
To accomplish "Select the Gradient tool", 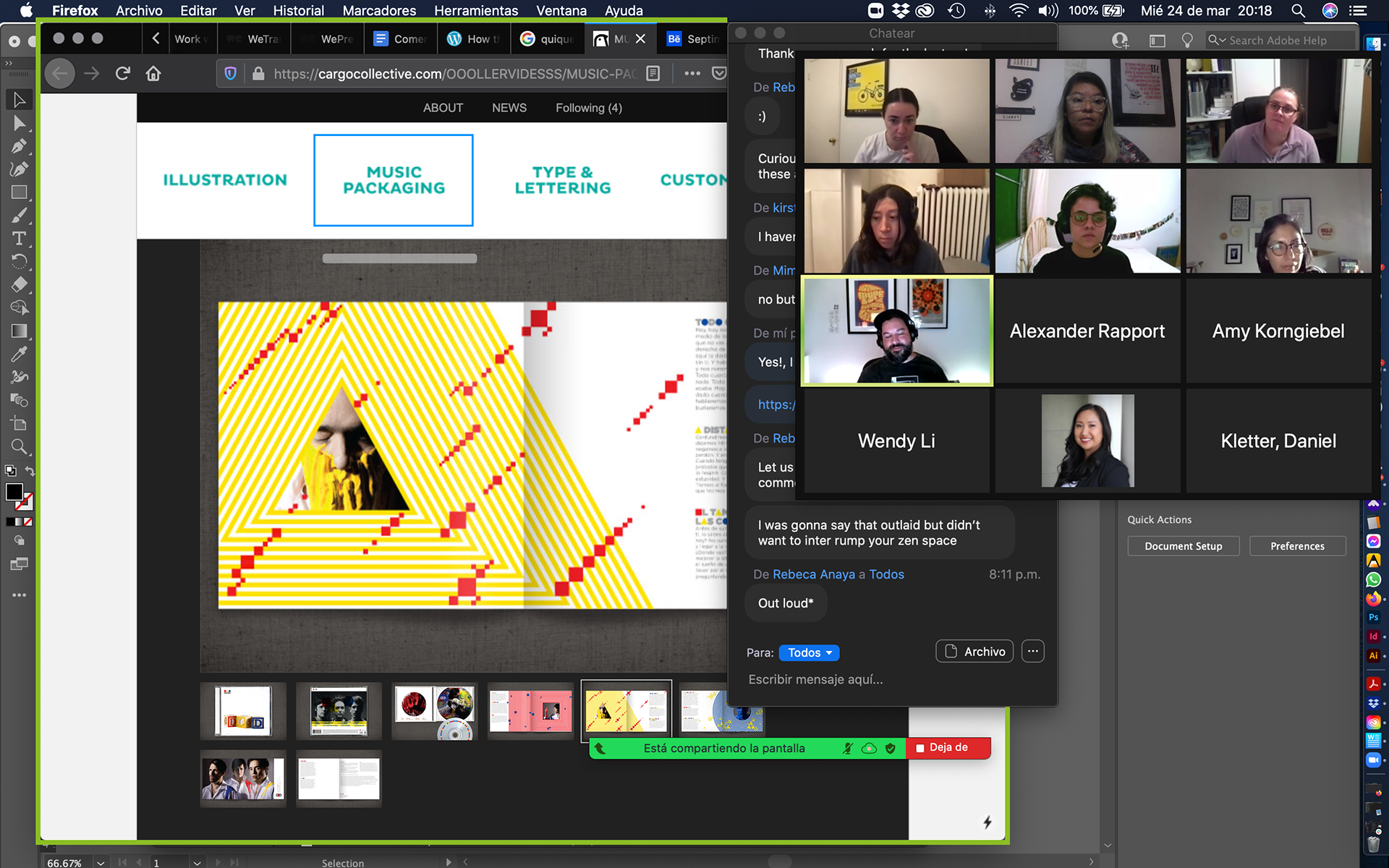I will coord(19,331).
